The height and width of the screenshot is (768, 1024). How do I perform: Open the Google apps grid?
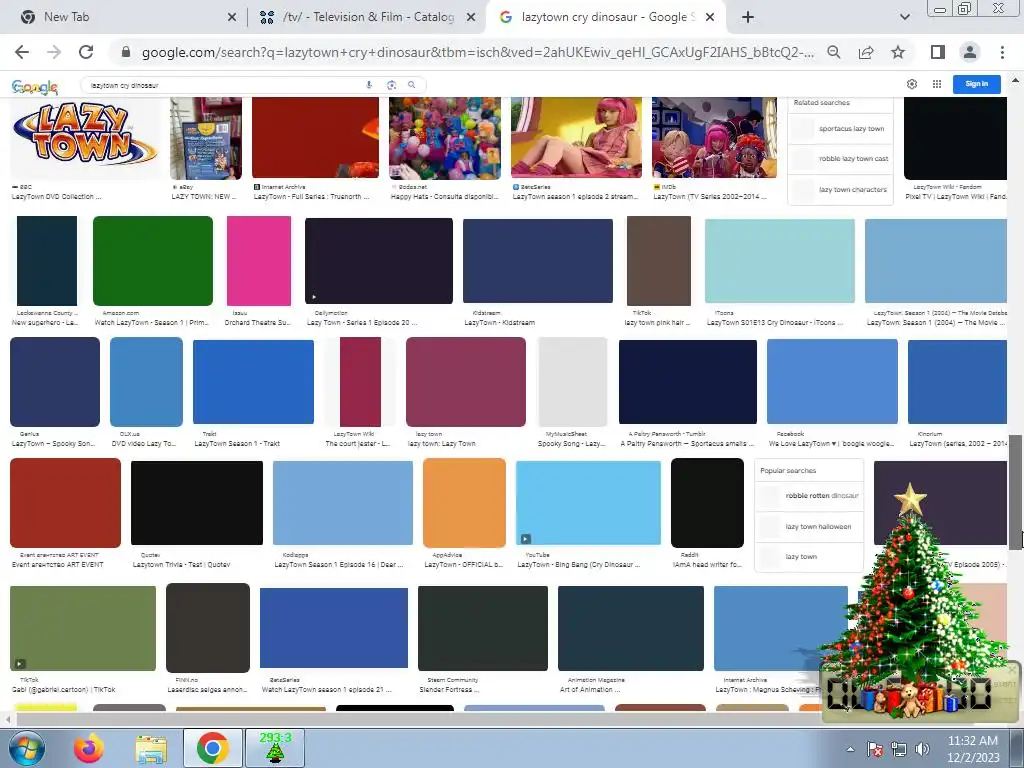[937, 84]
